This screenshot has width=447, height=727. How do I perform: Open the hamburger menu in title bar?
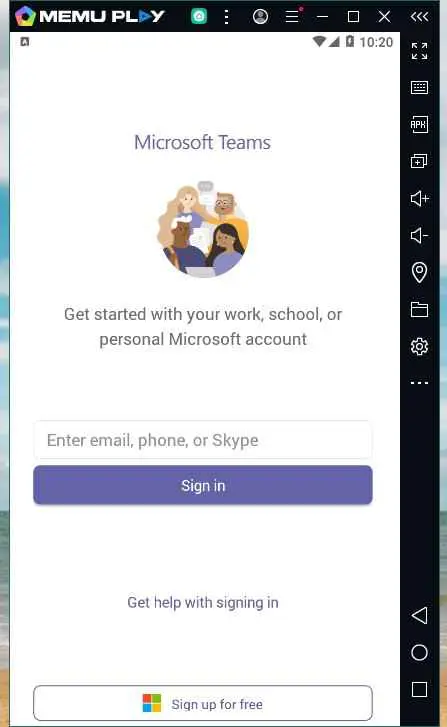(292, 17)
